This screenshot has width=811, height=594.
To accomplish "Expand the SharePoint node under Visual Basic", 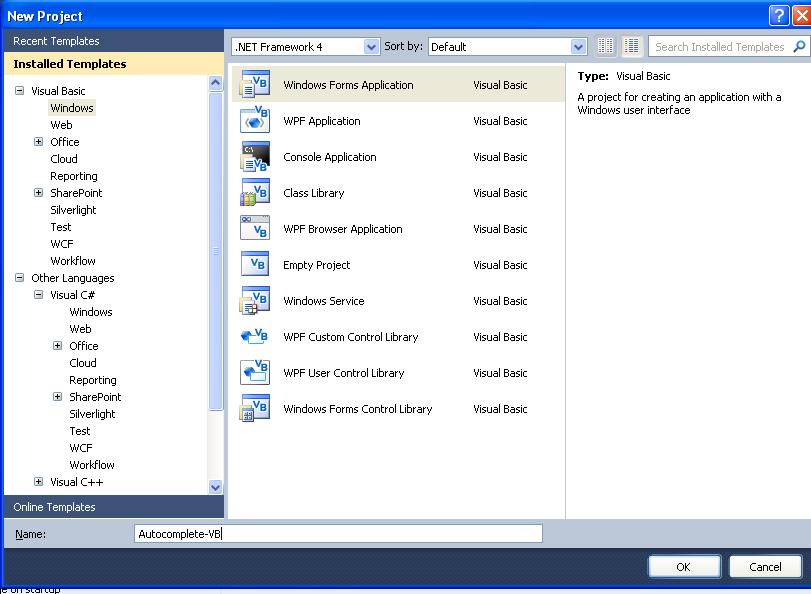I will (x=38, y=192).
